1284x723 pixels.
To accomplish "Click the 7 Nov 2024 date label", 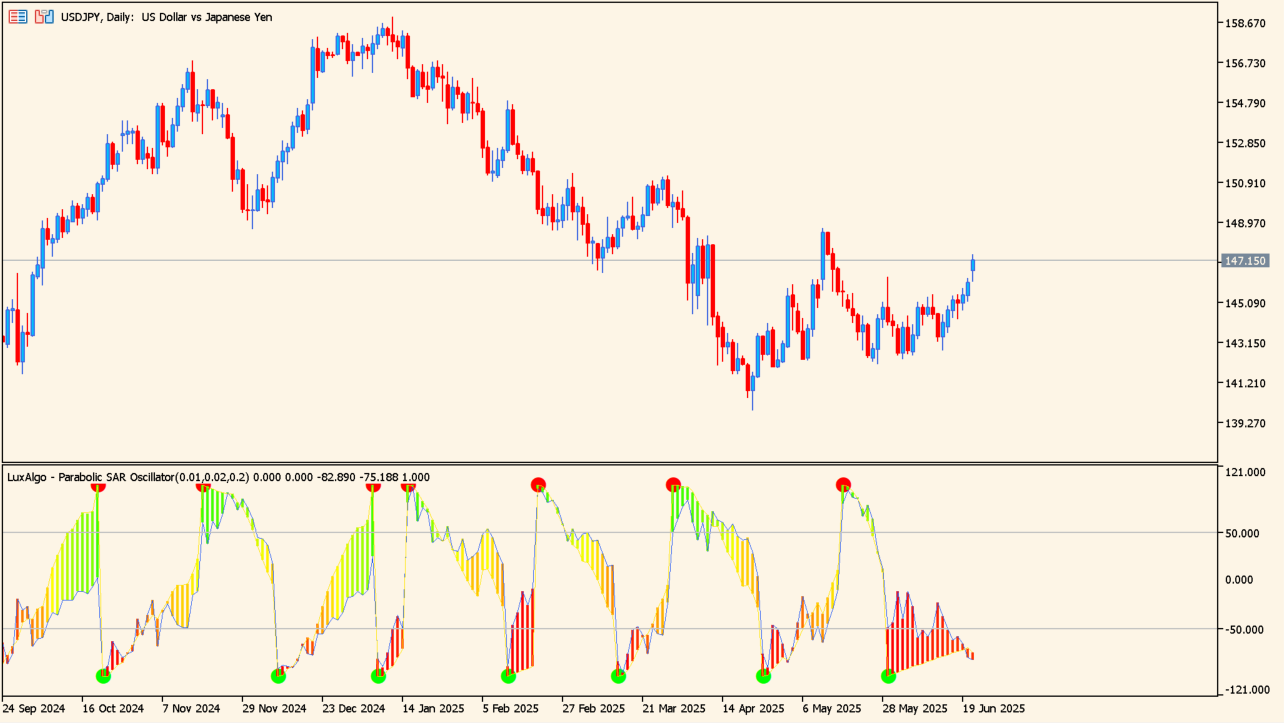I will tap(191, 708).
